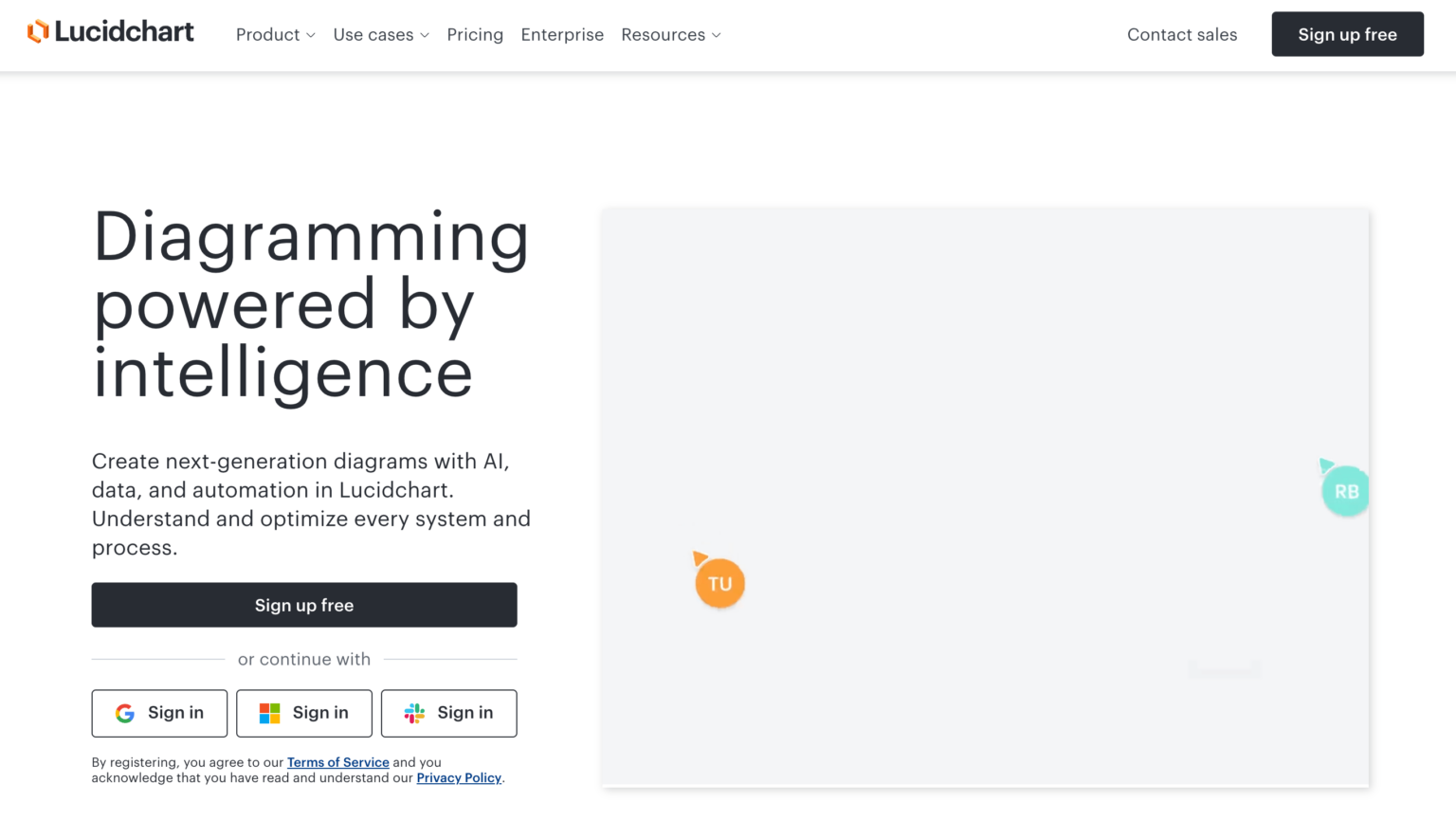Go to the Pricing page
The height and width of the screenshot is (820, 1456).
pyautogui.click(x=475, y=35)
